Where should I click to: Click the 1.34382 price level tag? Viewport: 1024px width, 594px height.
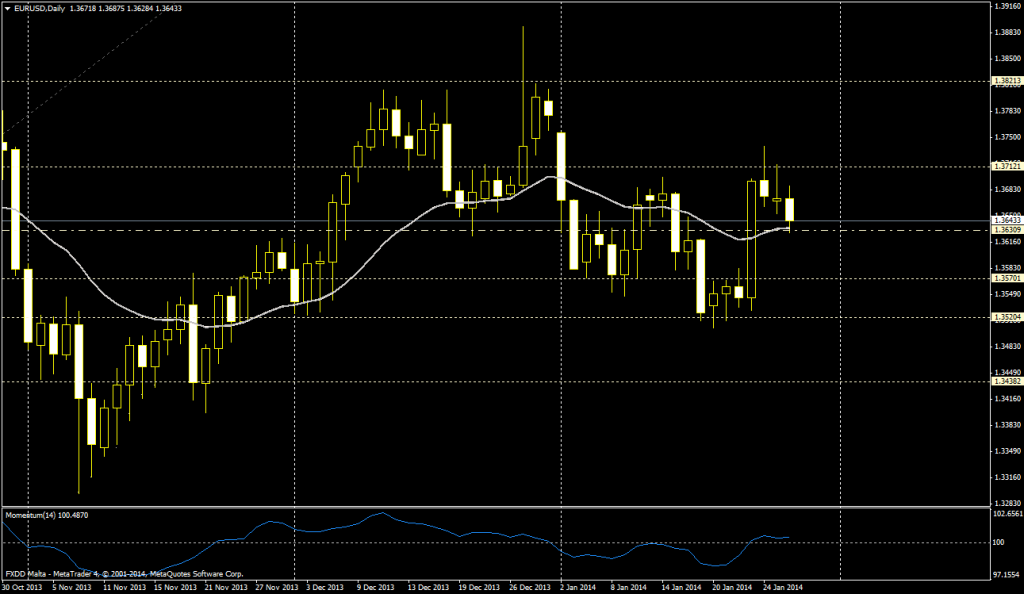pyautogui.click(x=1006, y=381)
